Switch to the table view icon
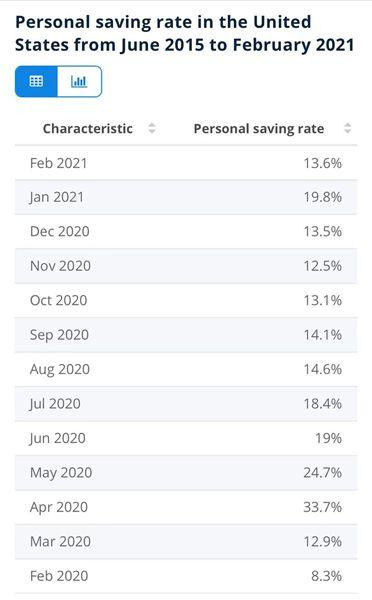Image resolution: width=372 pixels, height=600 pixels. 36,81
